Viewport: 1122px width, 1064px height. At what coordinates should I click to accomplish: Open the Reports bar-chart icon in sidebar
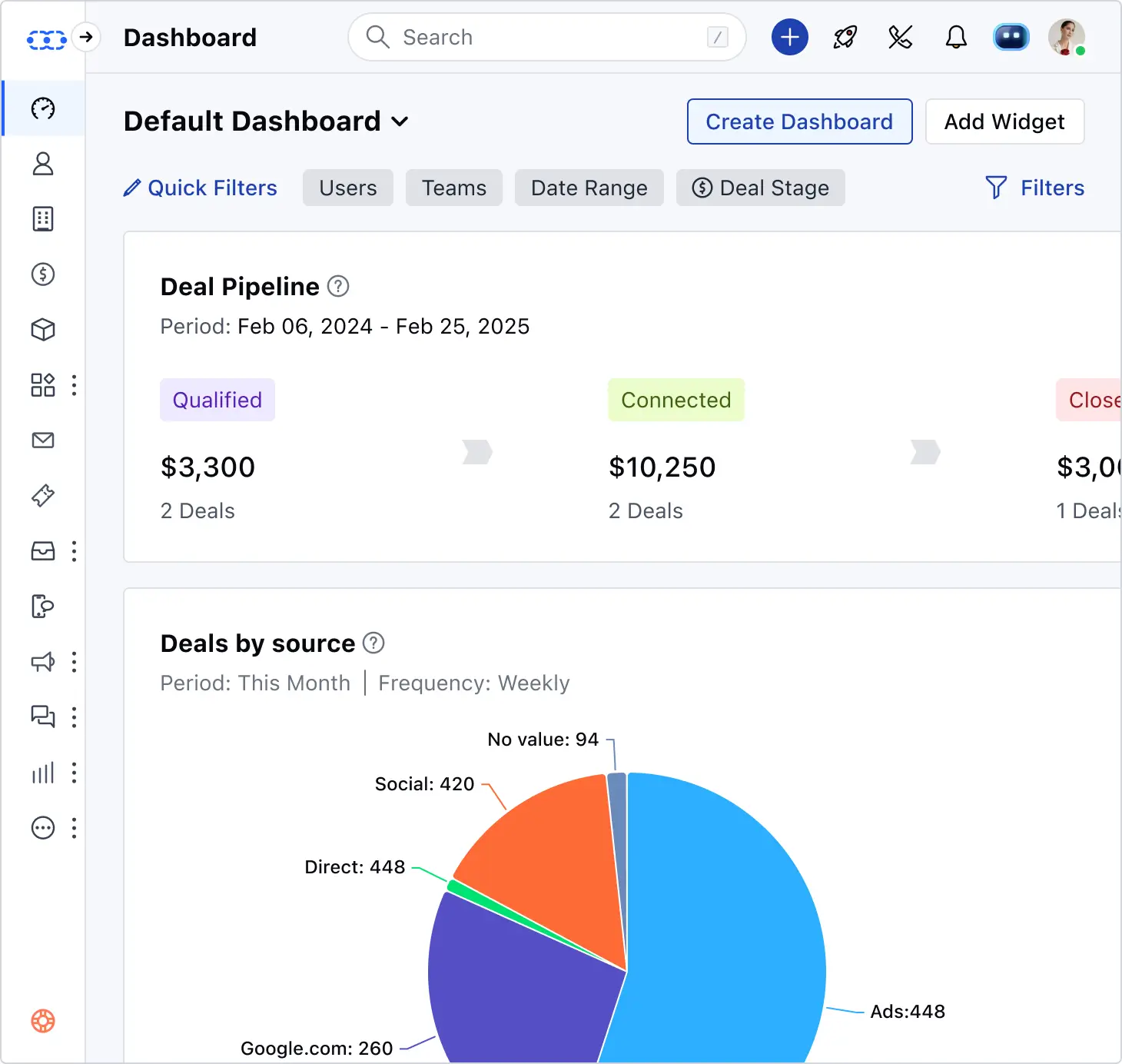[42, 773]
